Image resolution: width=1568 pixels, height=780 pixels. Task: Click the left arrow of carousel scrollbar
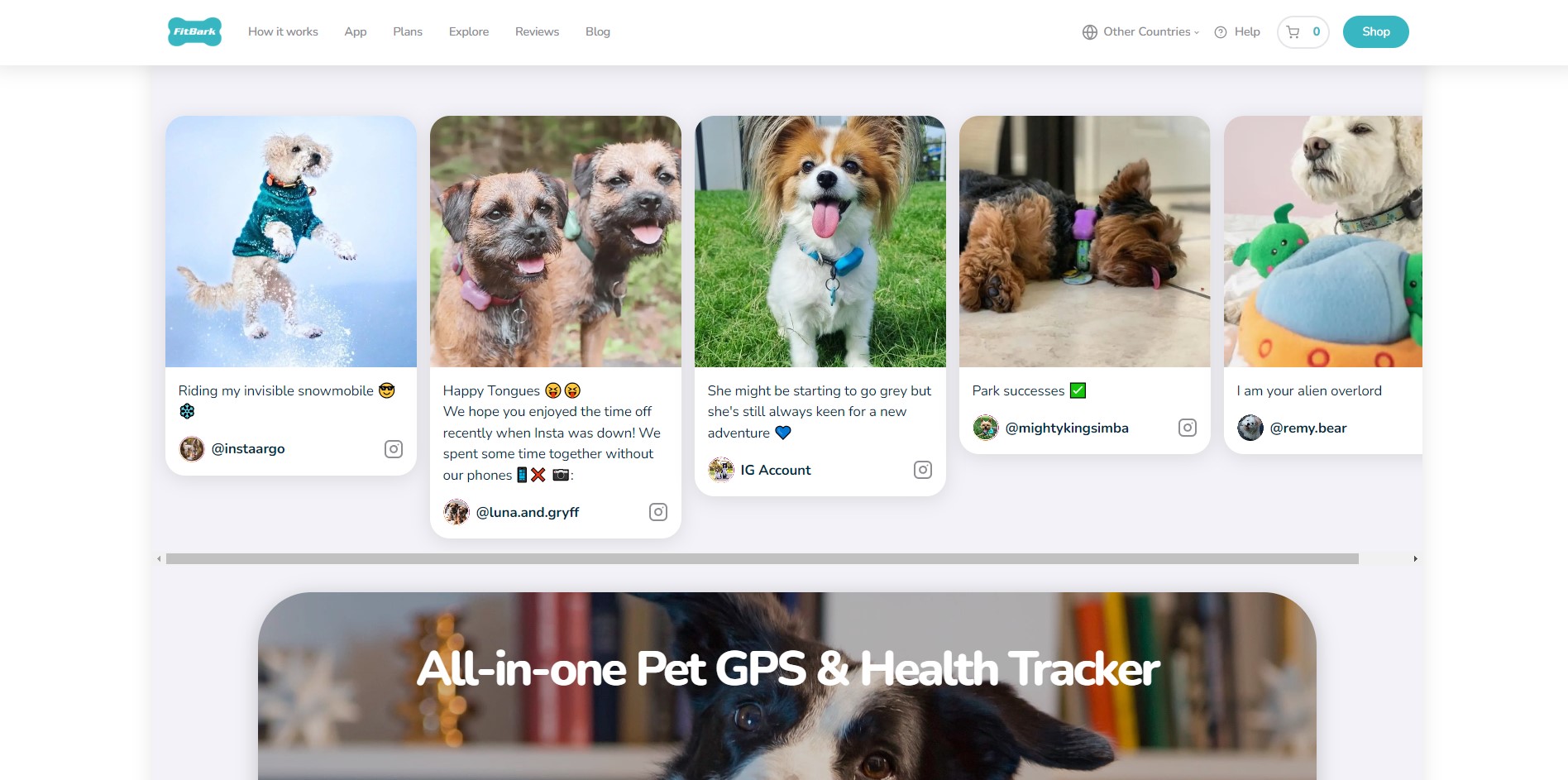coord(159,559)
